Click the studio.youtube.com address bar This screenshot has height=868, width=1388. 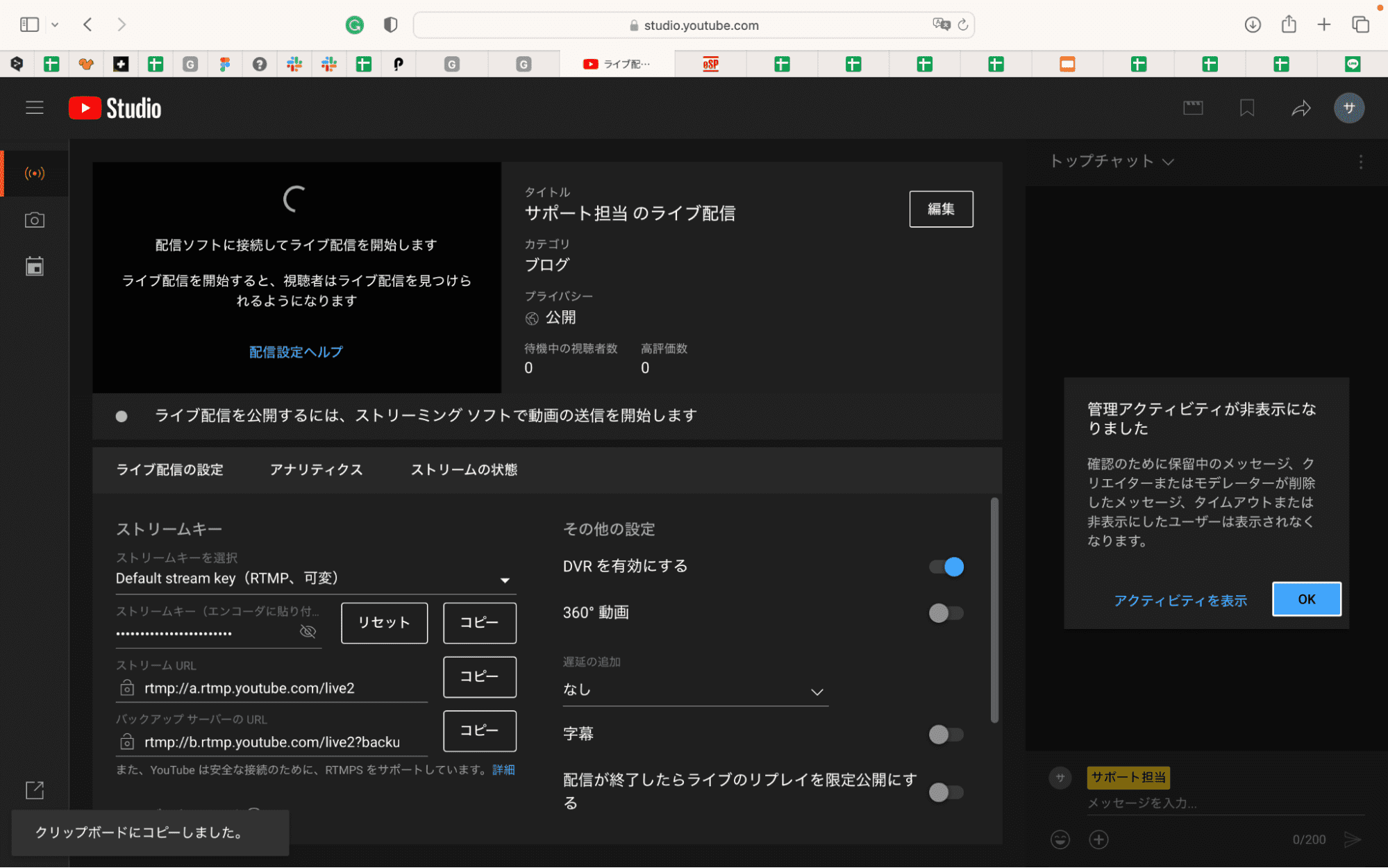click(694, 25)
